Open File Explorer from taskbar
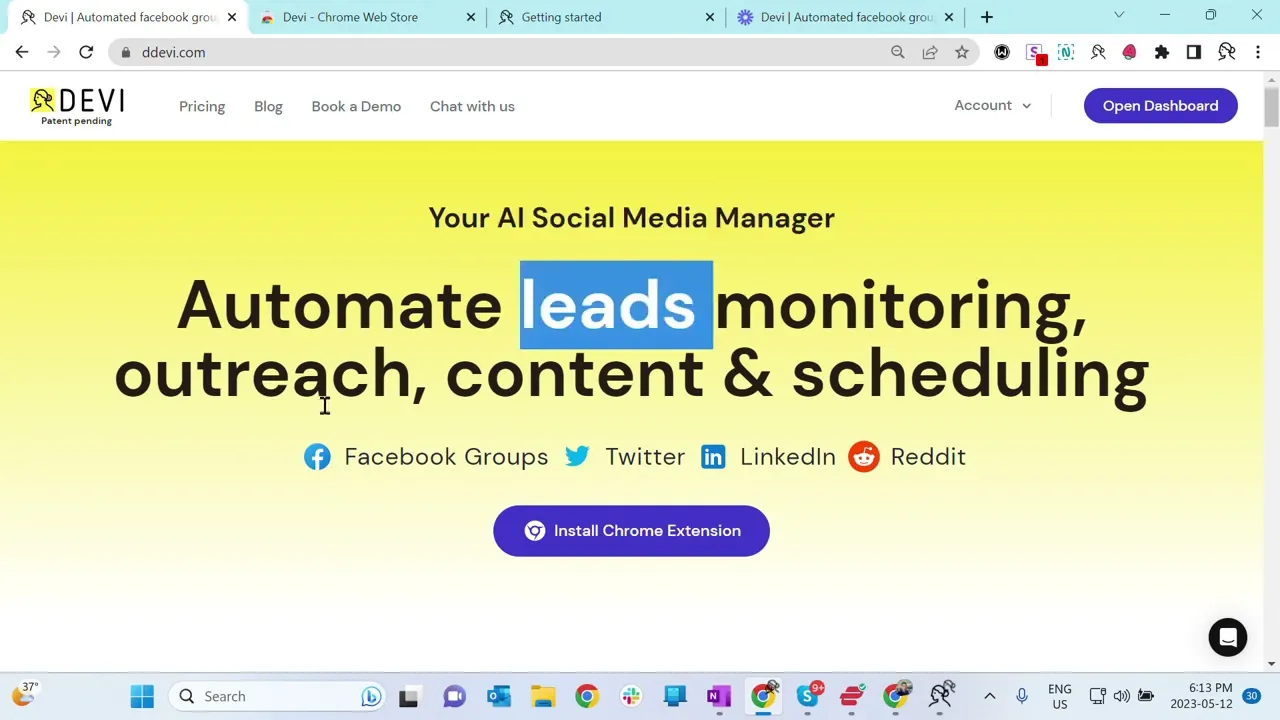The height and width of the screenshot is (720, 1280). coord(543,696)
